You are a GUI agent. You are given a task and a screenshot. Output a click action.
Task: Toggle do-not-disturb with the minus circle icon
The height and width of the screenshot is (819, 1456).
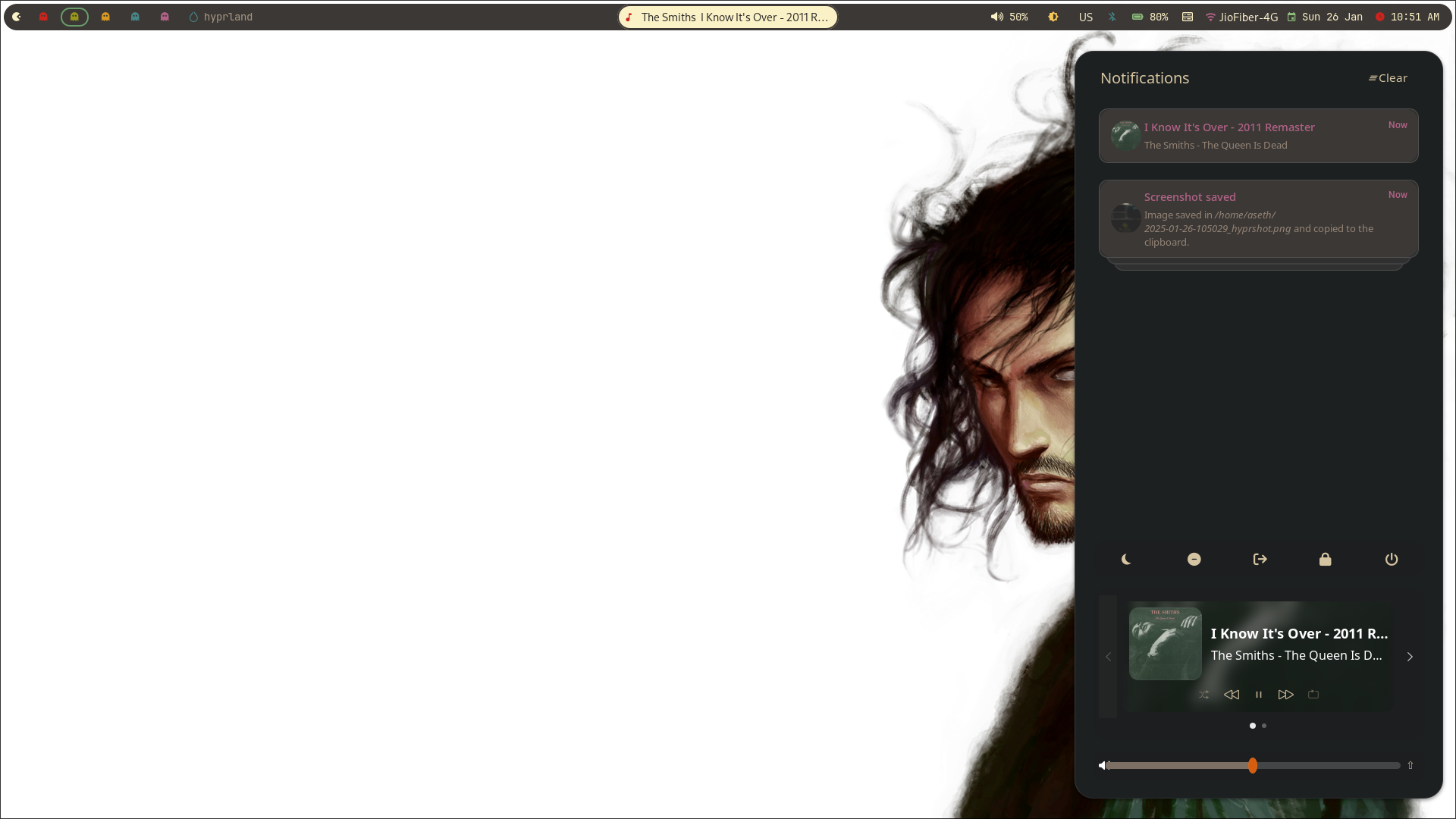[1194, 560]
